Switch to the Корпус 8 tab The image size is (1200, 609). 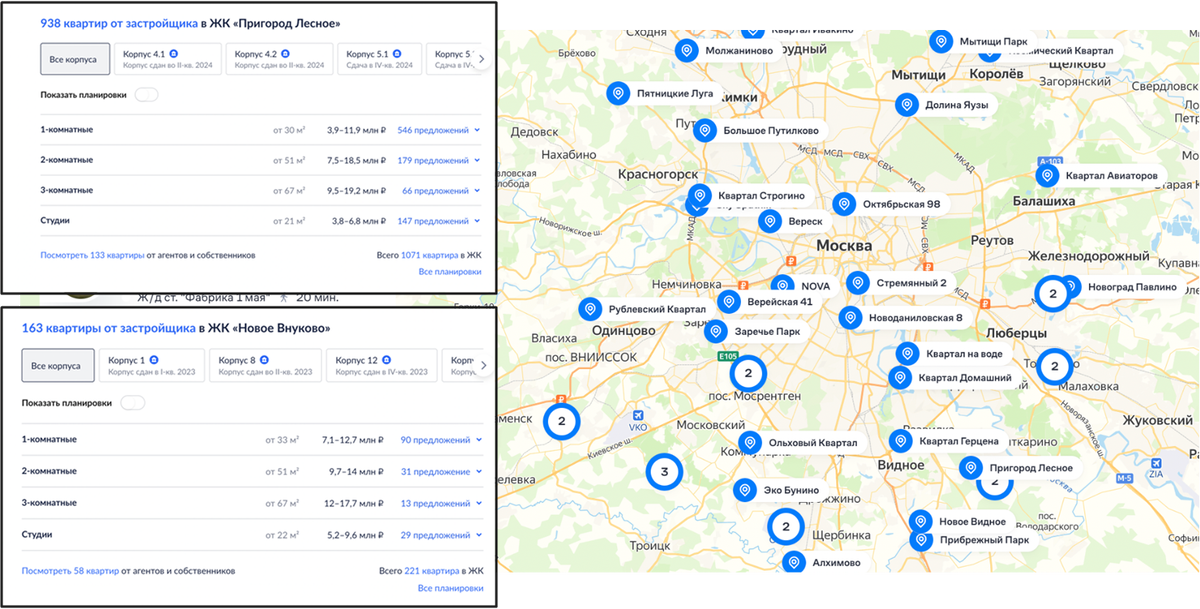click(265, 366)
